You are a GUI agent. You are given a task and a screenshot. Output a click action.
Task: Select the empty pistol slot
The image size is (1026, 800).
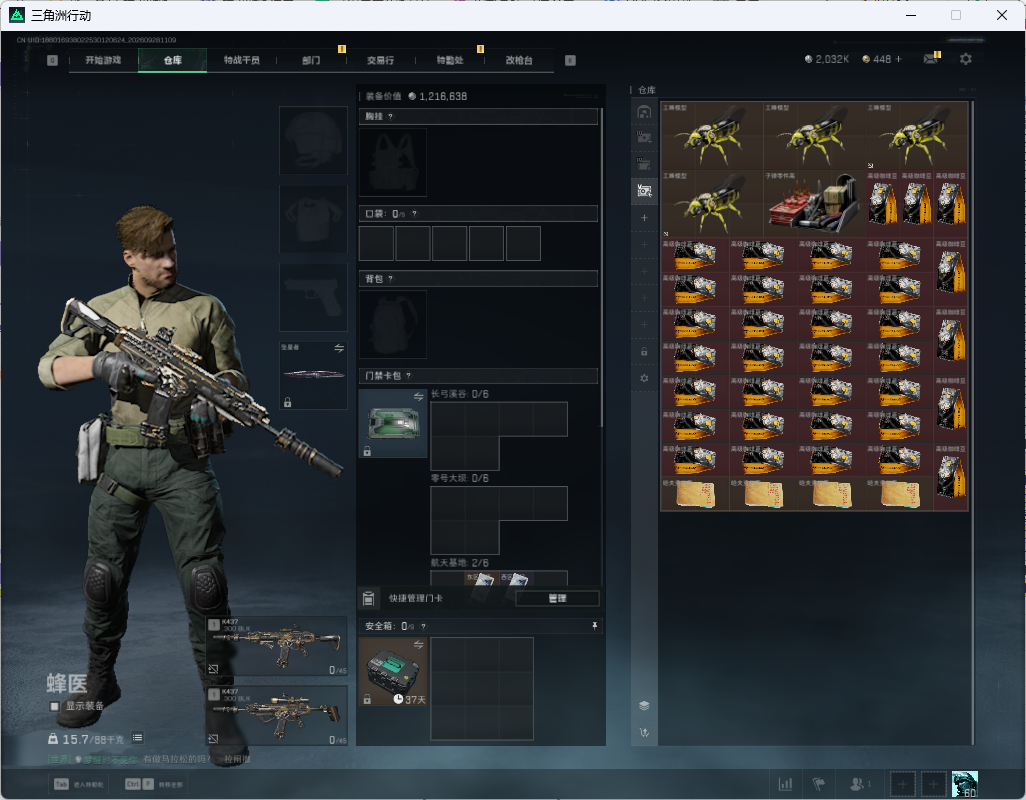pos(313,298)
